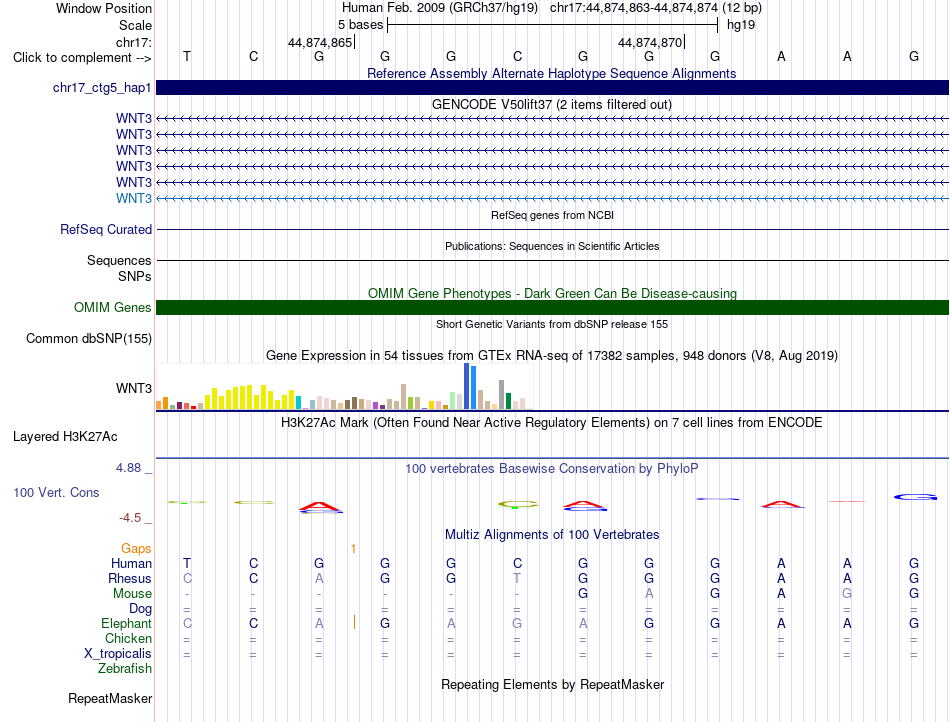
Task: Click the Scale label
Action: 136,25
